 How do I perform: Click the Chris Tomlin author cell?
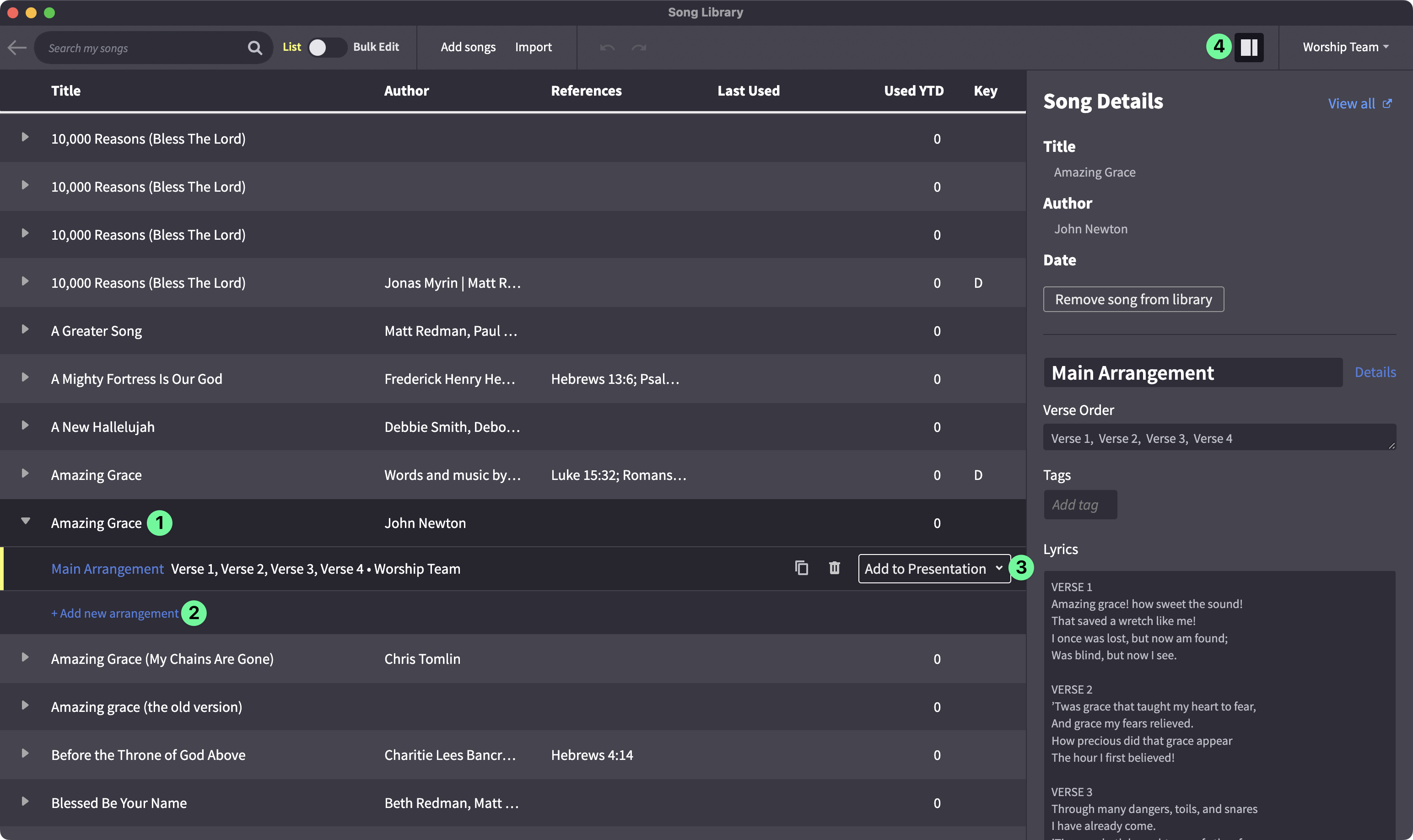pos(422,659)
